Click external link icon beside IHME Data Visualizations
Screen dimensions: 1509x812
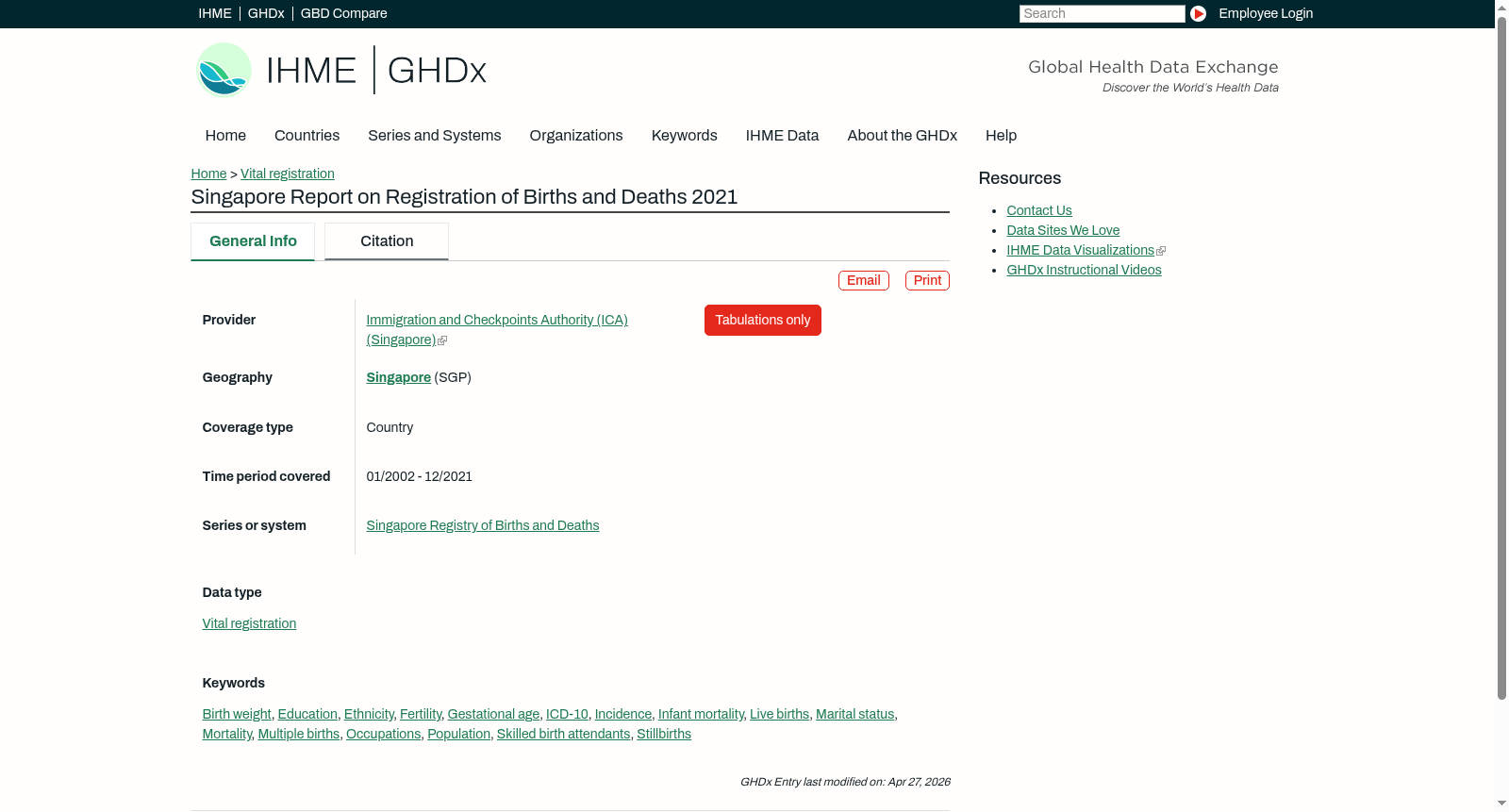1161,251
